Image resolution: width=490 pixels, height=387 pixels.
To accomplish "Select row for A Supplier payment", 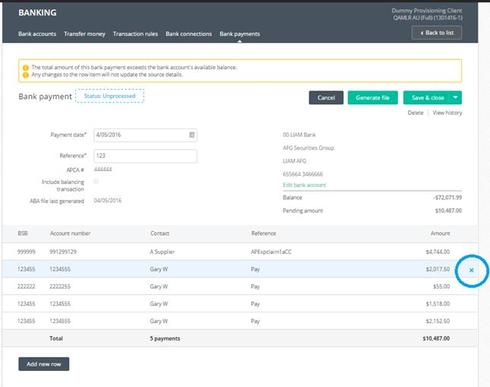I will pyautogui.click(x=240, y=252).
